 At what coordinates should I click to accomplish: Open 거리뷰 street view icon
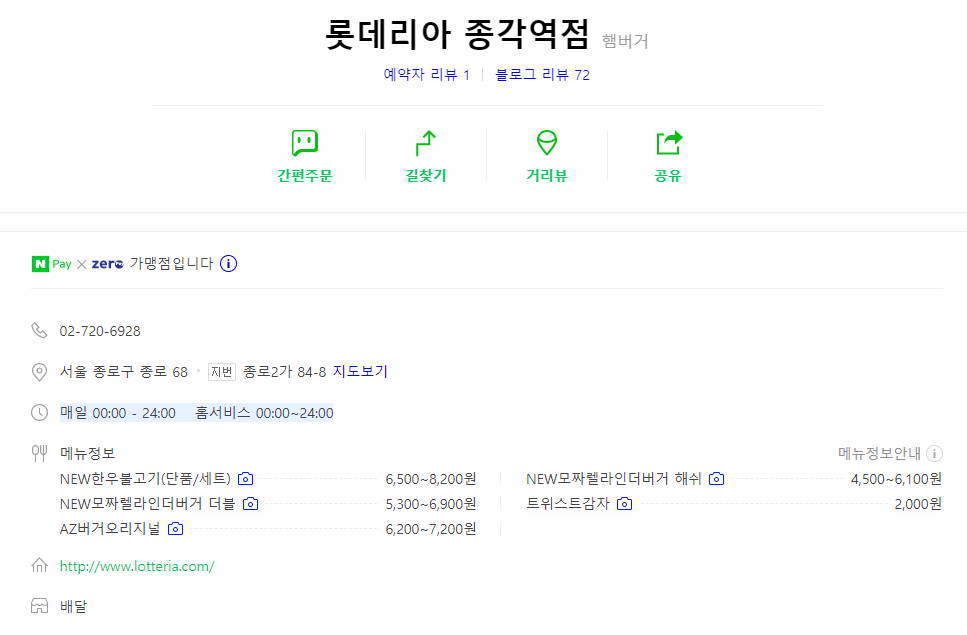click(546, 143)
